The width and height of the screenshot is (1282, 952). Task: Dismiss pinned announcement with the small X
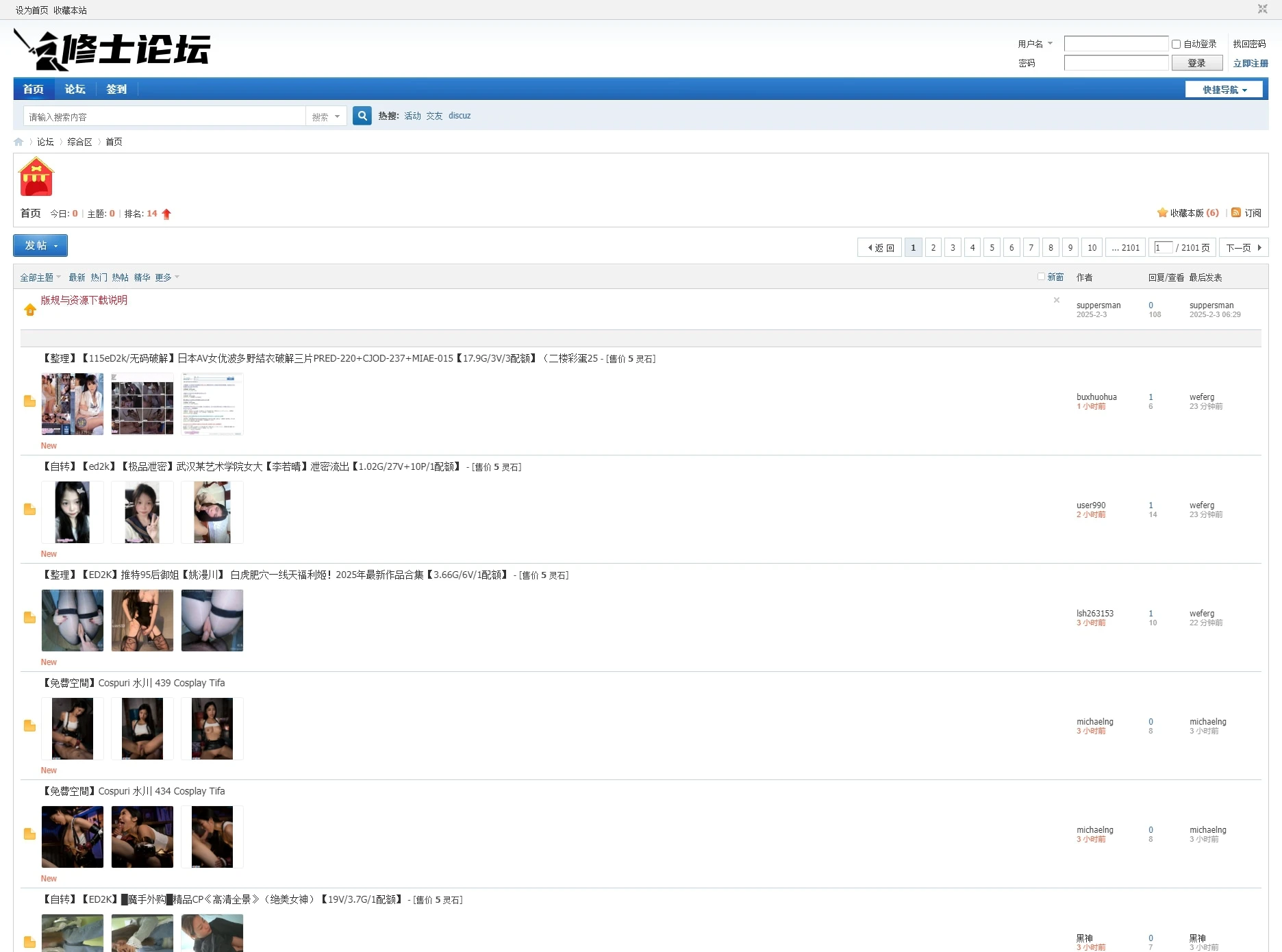(1057, 300)
